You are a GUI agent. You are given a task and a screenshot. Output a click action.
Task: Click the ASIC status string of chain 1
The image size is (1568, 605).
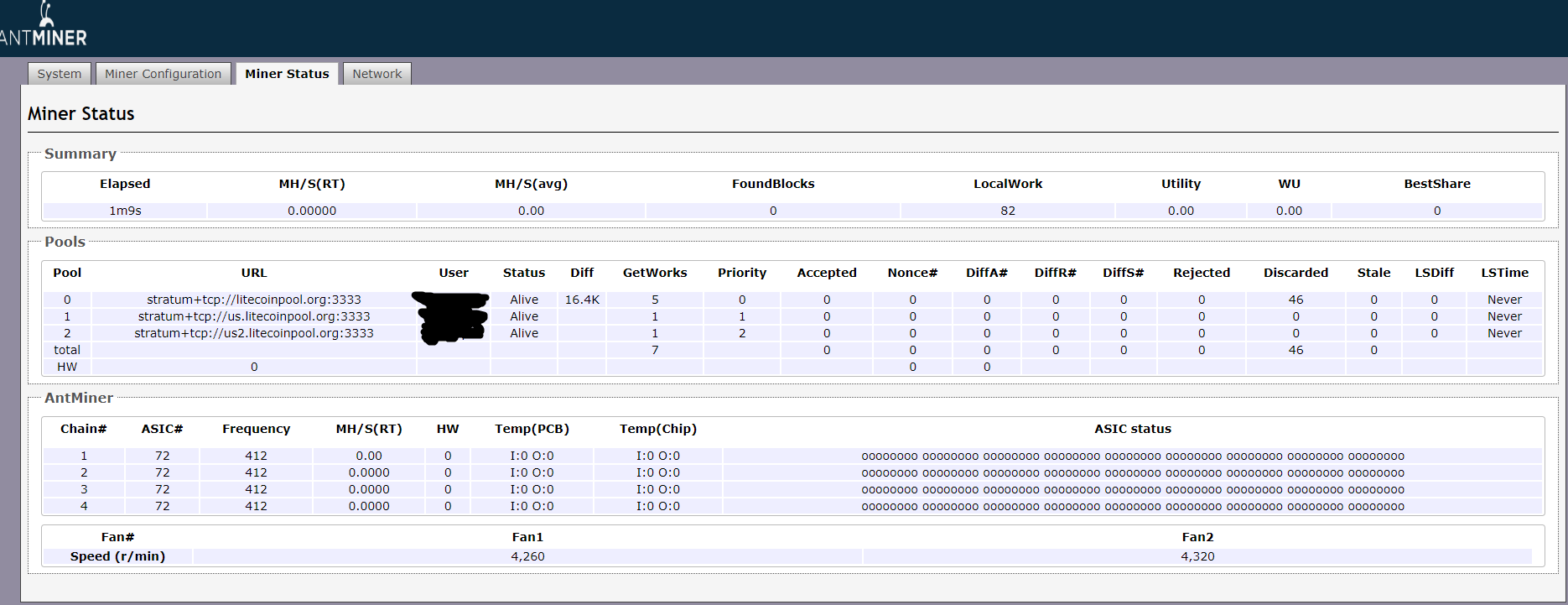(1133, 456)
